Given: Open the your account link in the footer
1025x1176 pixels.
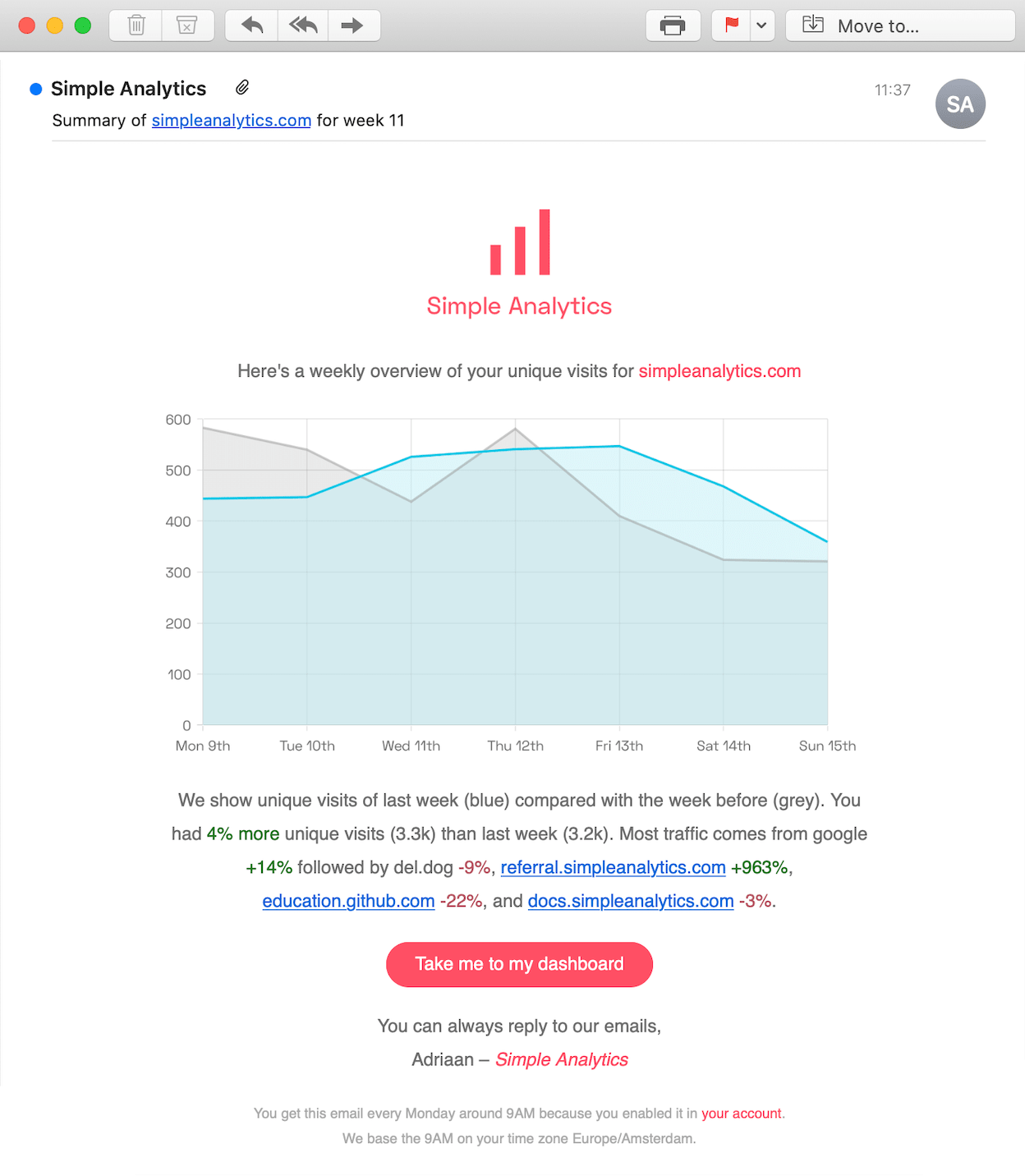Looking at the screenshot, I should [742, 1114].
